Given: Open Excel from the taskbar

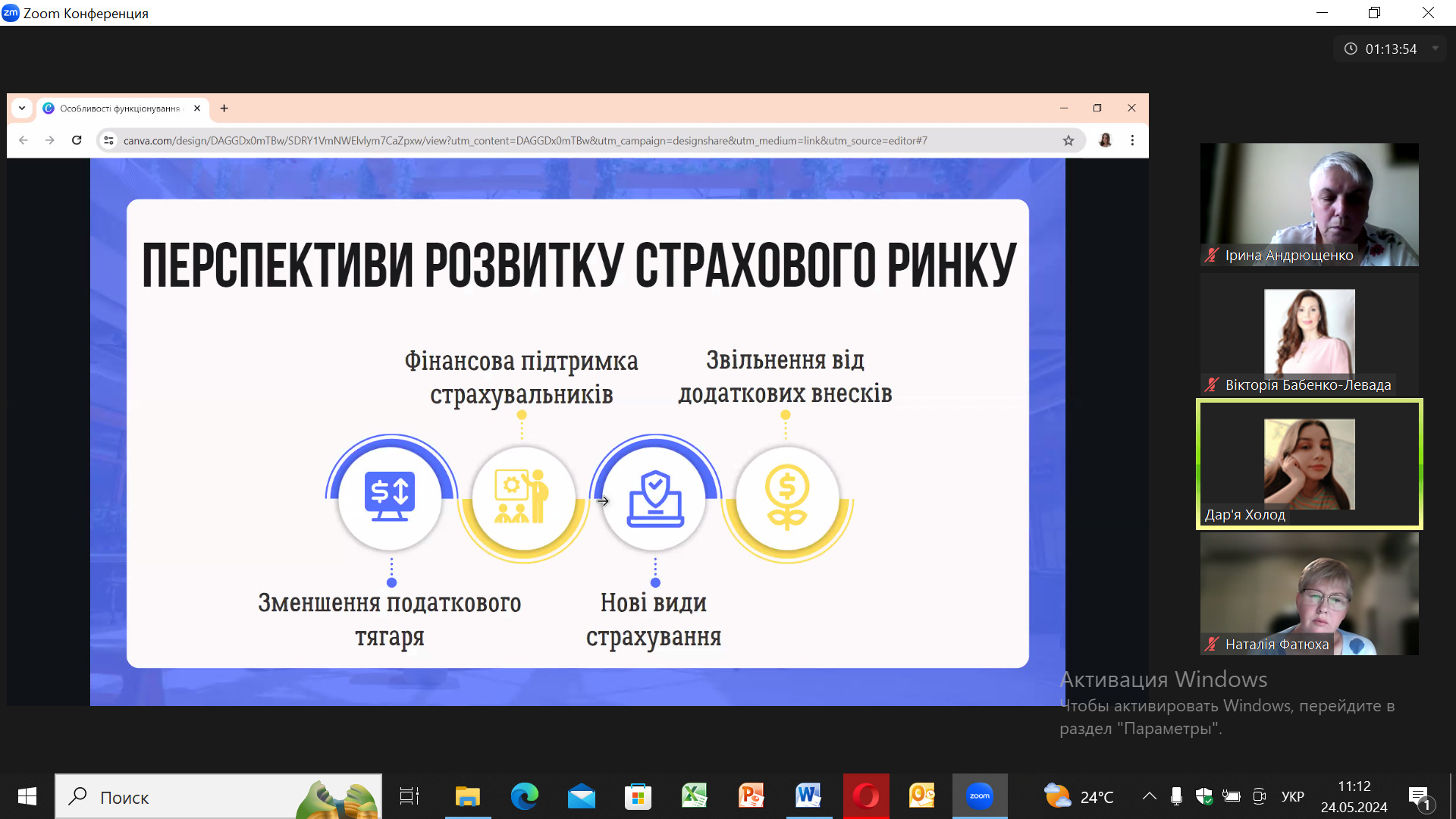Looking at the screenshot, I should tap(694, 796).
